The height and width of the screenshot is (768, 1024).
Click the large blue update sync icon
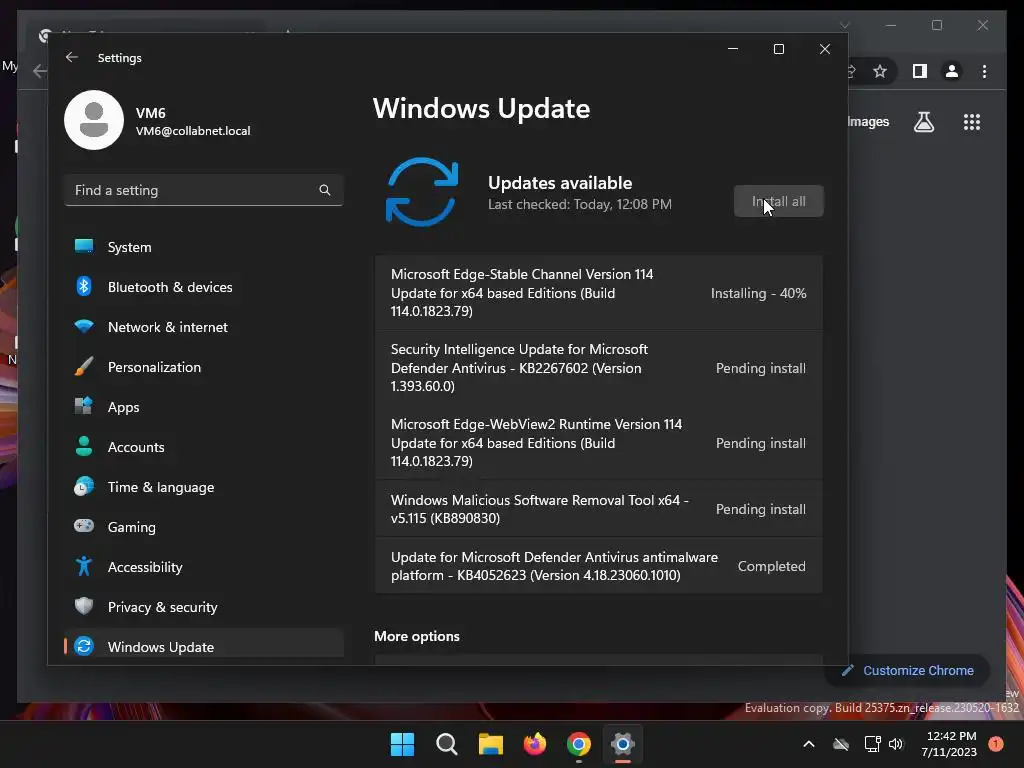click(x=422, y=192)
